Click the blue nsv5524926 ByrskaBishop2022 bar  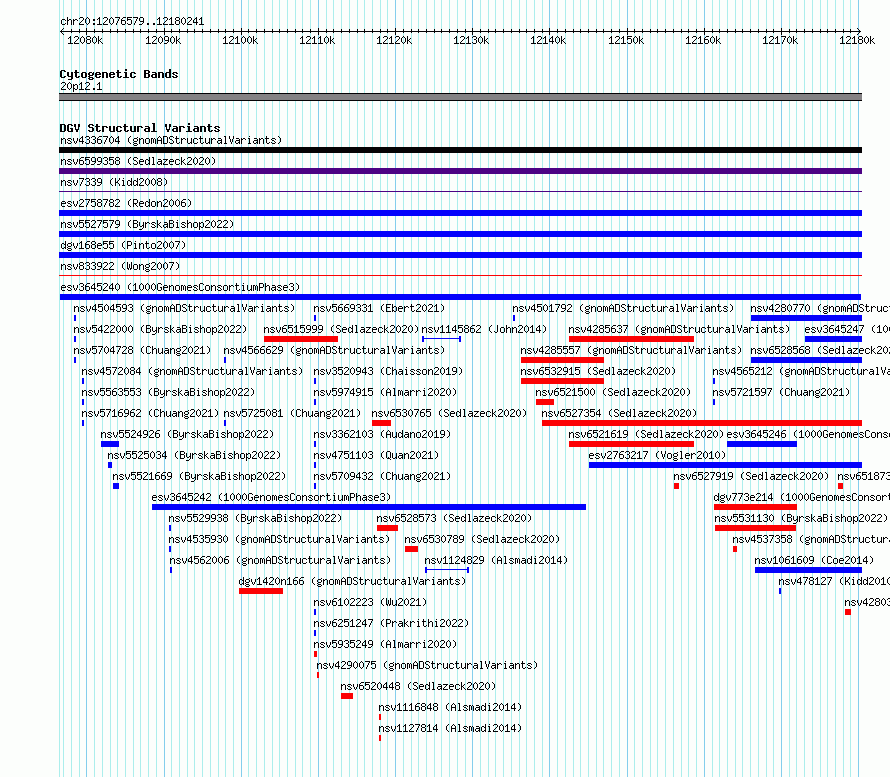coord(110,444)
